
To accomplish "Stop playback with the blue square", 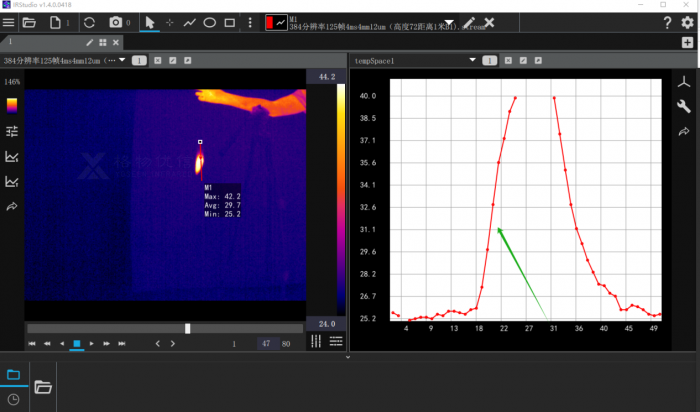I will pyautogui.click(x=76, y=344).
